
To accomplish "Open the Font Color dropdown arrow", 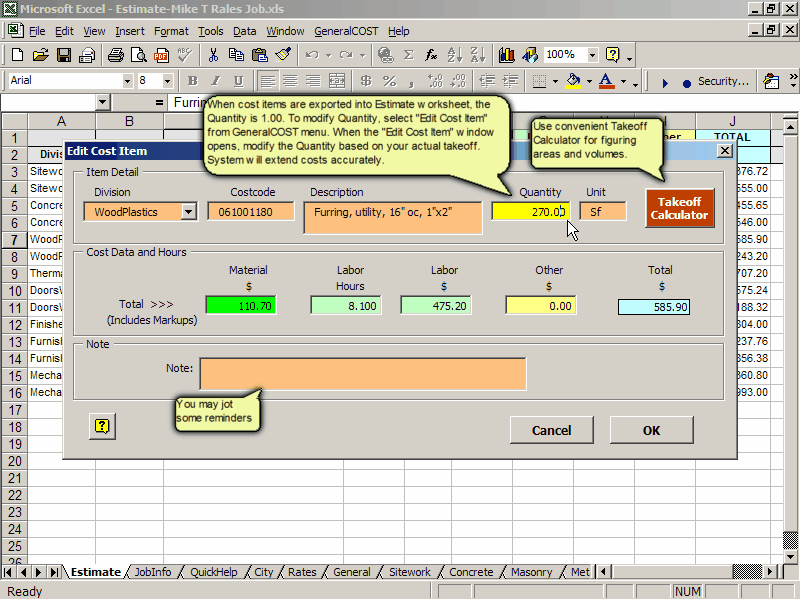I will click(623, 81).
